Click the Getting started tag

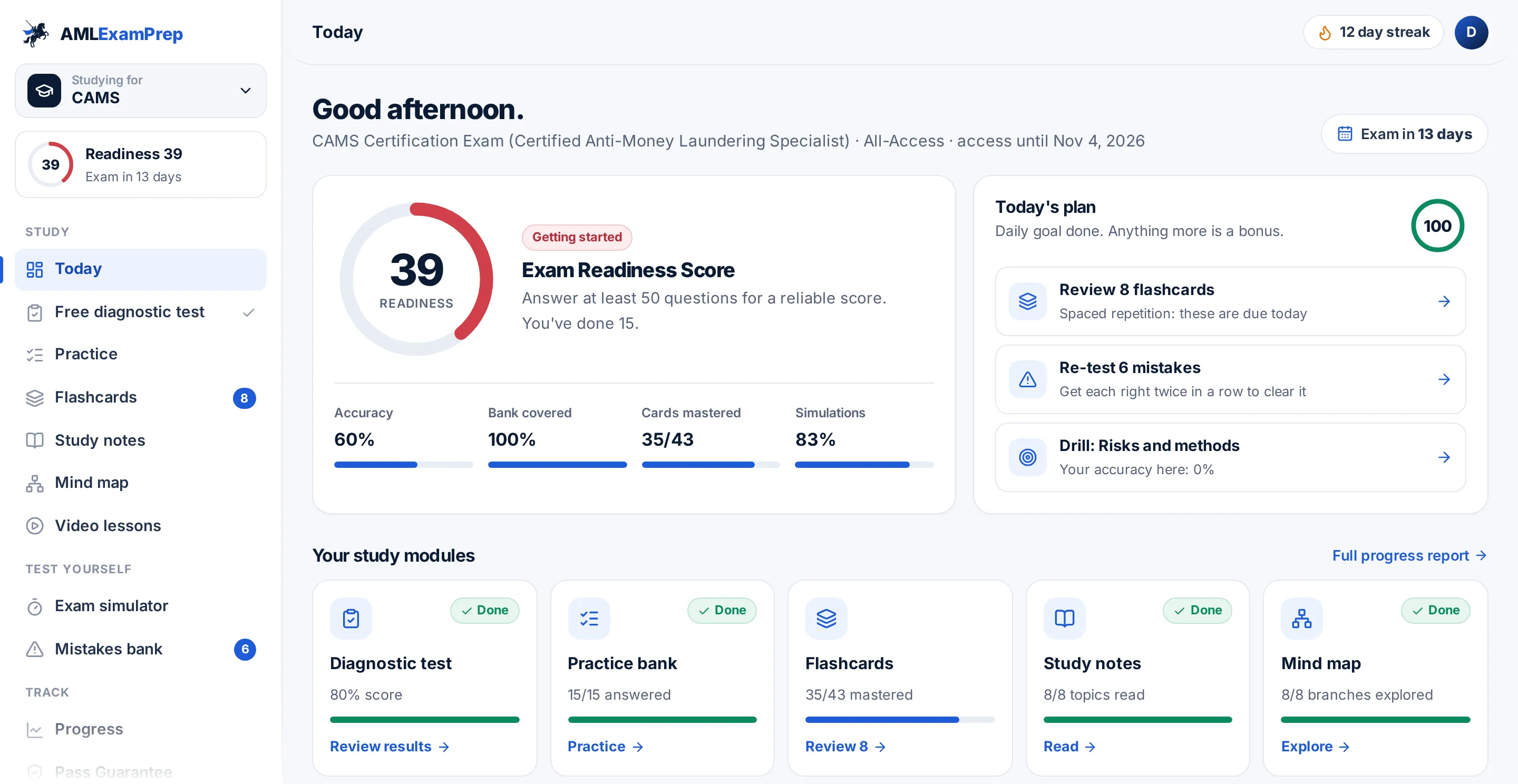[x=576, y=237]
